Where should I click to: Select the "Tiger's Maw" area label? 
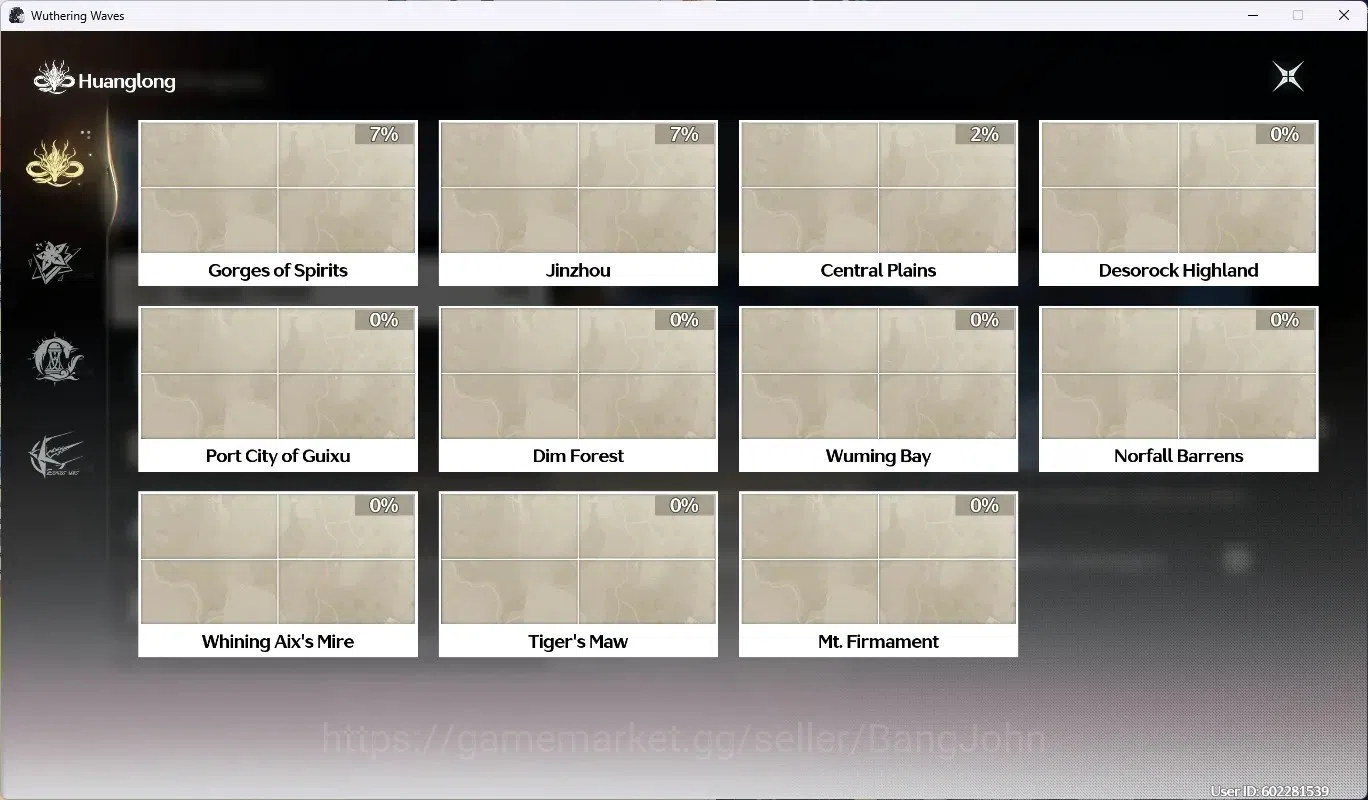(578, 641)
